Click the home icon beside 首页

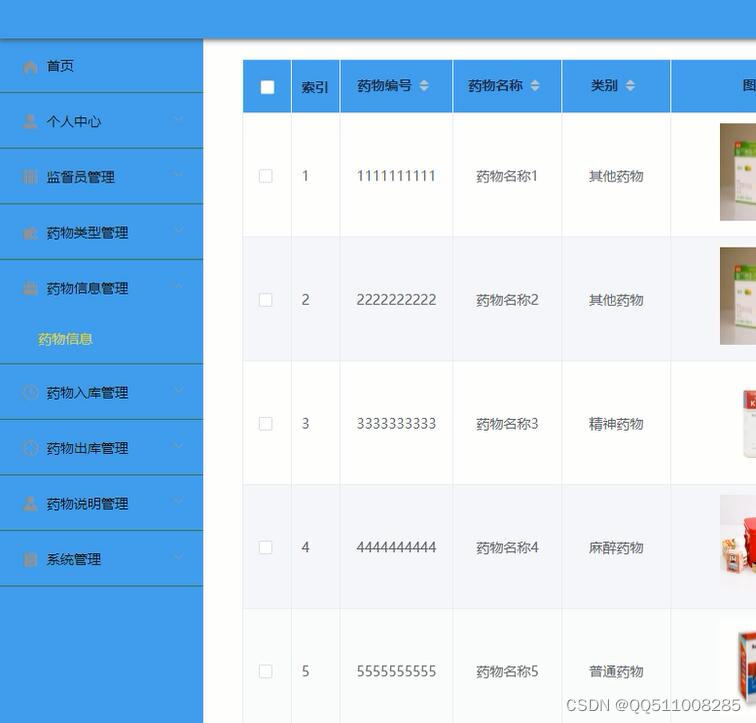click(x=30, y=67)
